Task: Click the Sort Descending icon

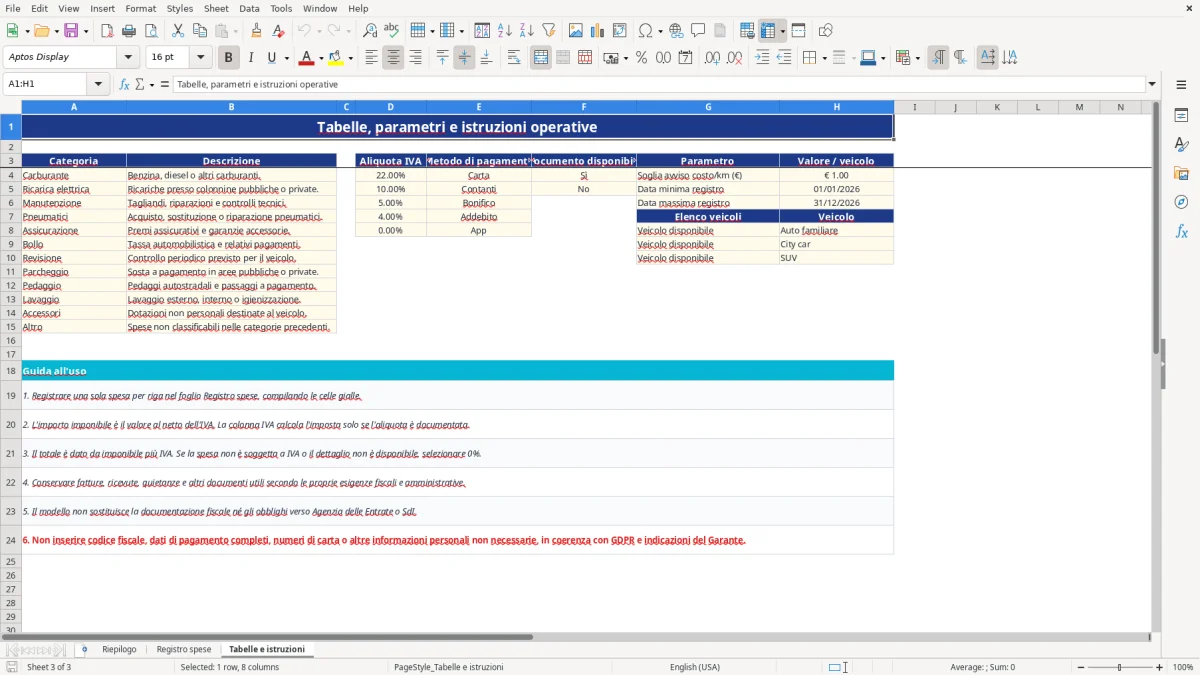Action: click(526, 31)
